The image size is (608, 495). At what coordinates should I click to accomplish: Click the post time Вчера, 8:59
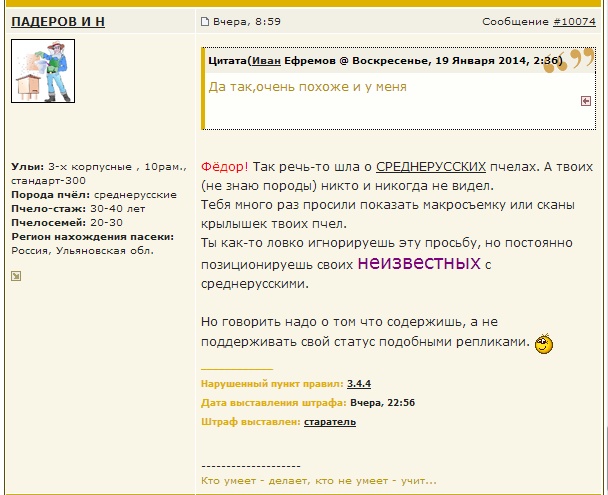coord(247,22)
